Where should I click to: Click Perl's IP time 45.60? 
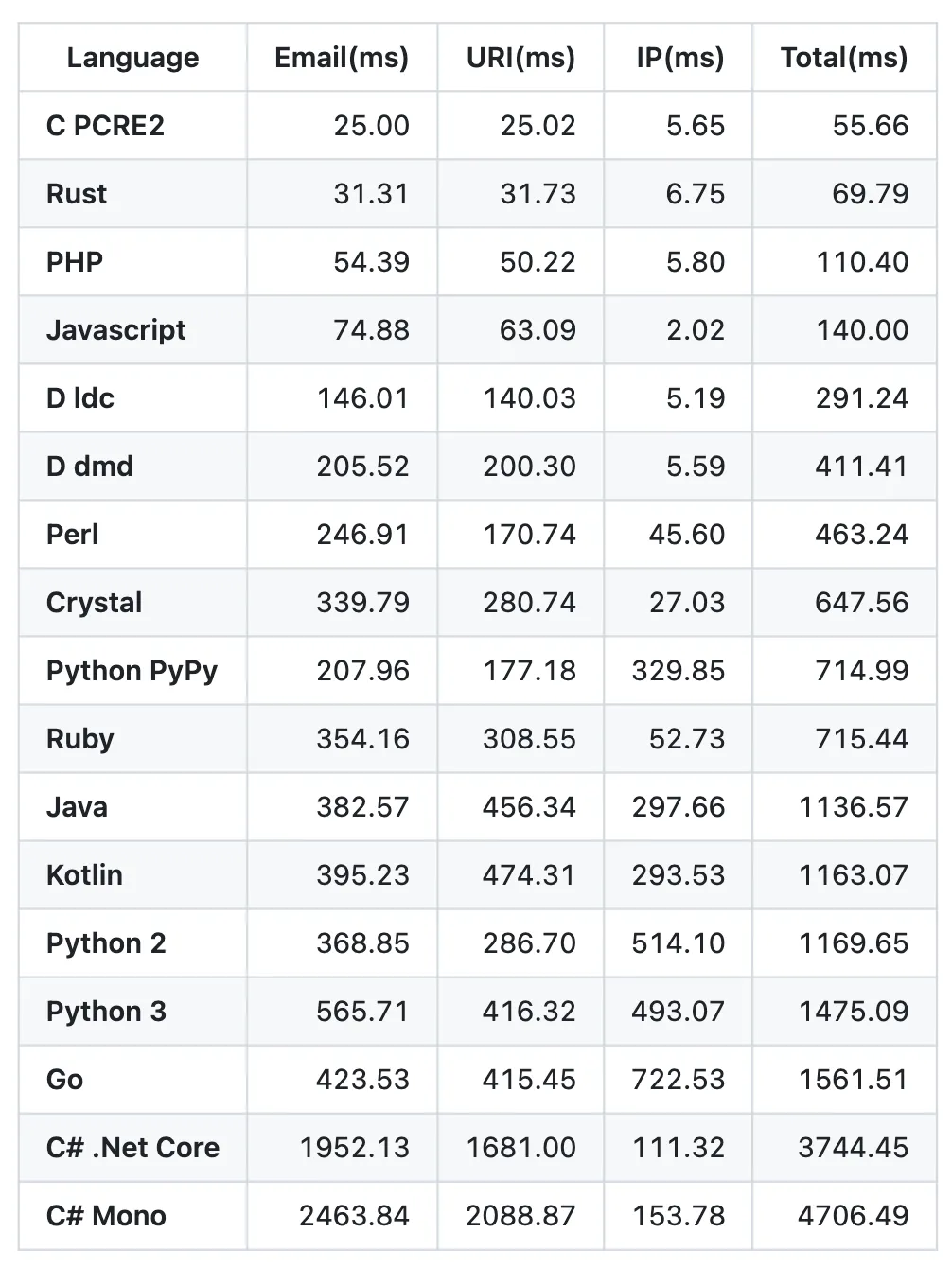[686, 535]
